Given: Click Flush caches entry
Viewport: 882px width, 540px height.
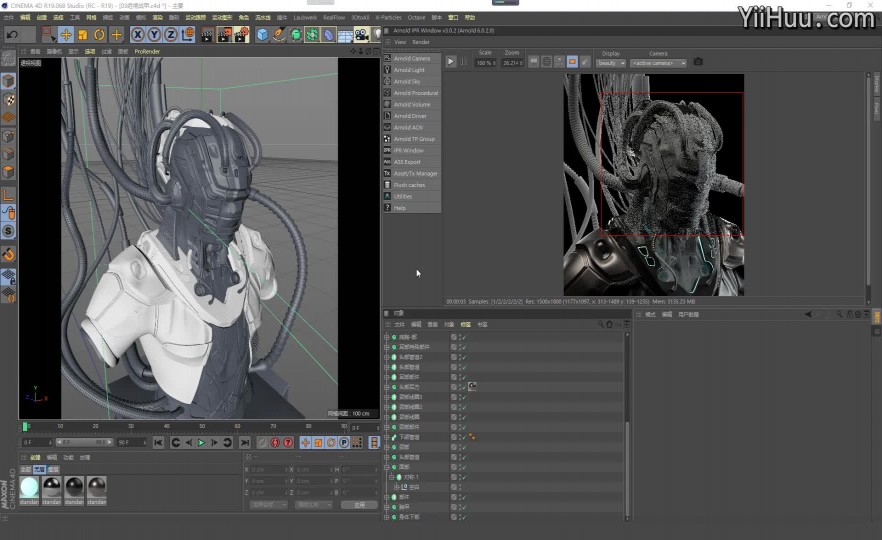Looking at the screenshot, I should 412,185.
